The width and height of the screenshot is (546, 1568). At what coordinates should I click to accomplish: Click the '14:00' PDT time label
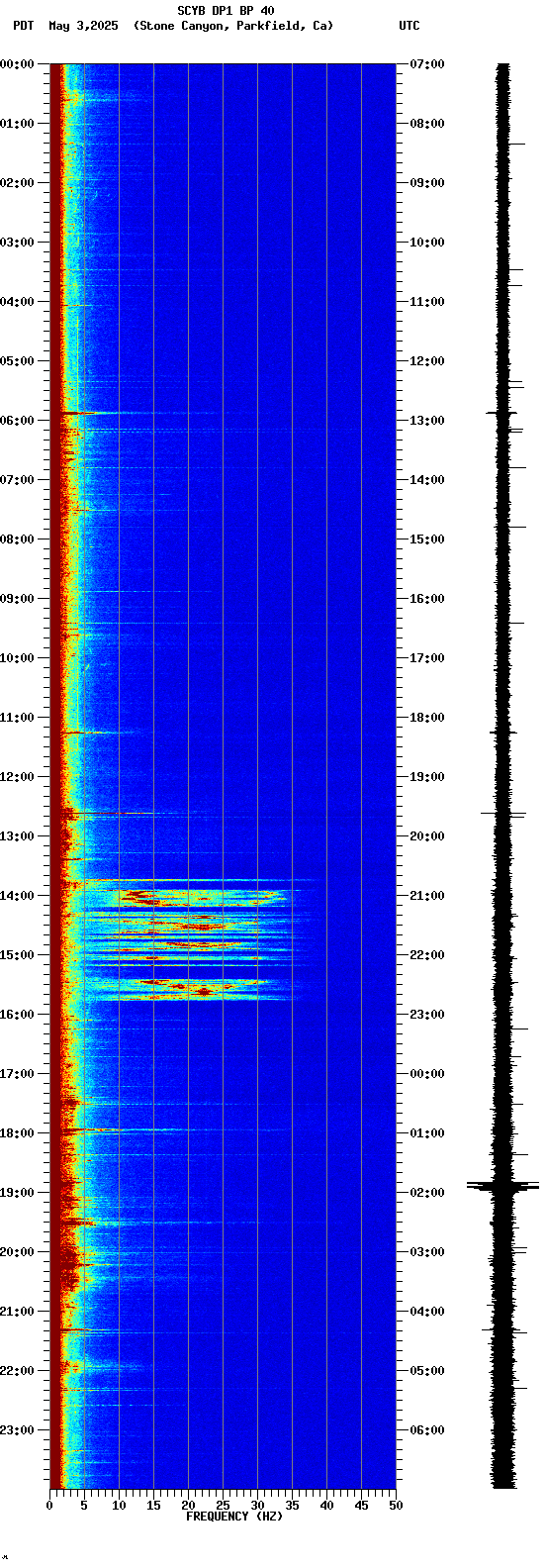click(16, 896)
